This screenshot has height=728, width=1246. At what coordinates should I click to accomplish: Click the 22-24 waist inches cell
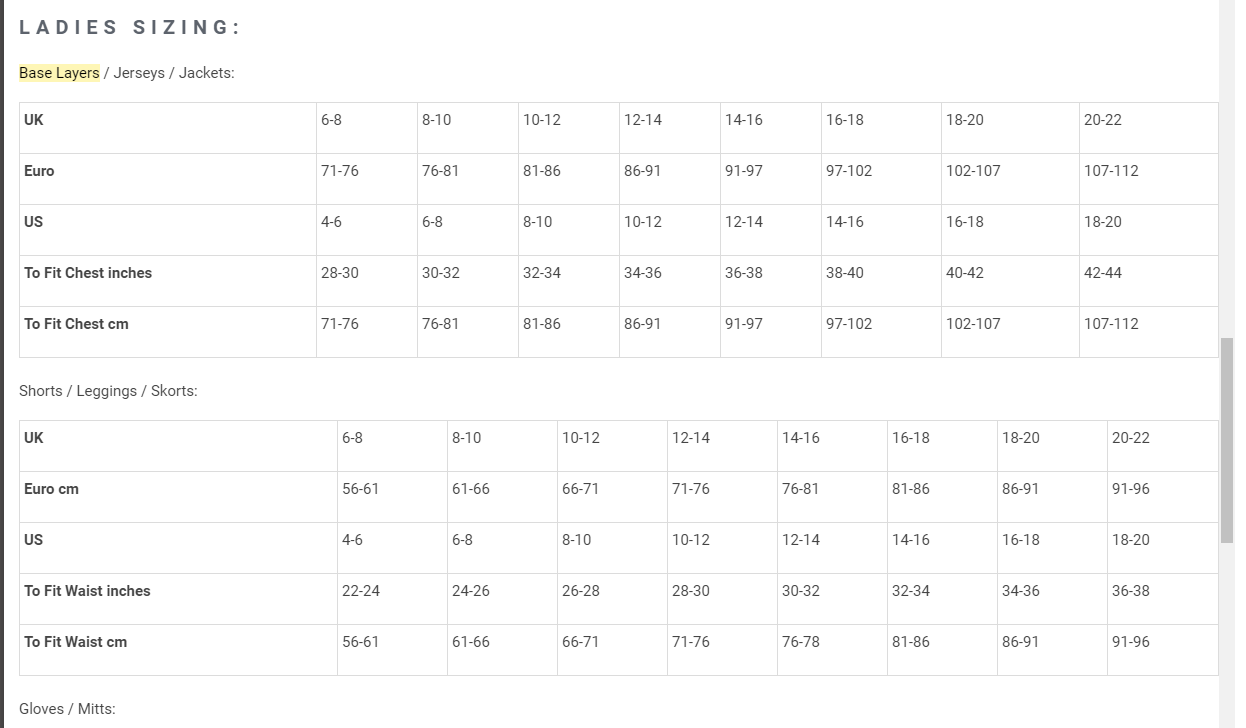click(360, 591)
